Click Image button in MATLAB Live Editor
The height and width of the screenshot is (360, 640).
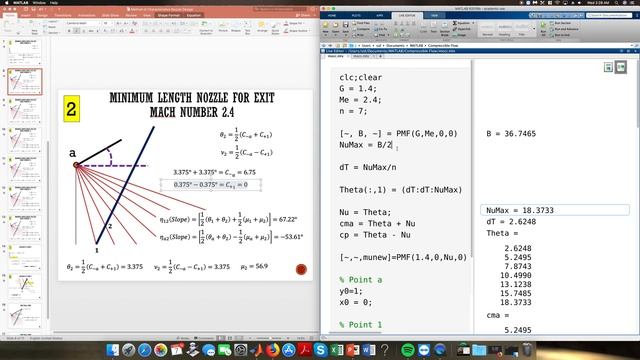(459, 35)
